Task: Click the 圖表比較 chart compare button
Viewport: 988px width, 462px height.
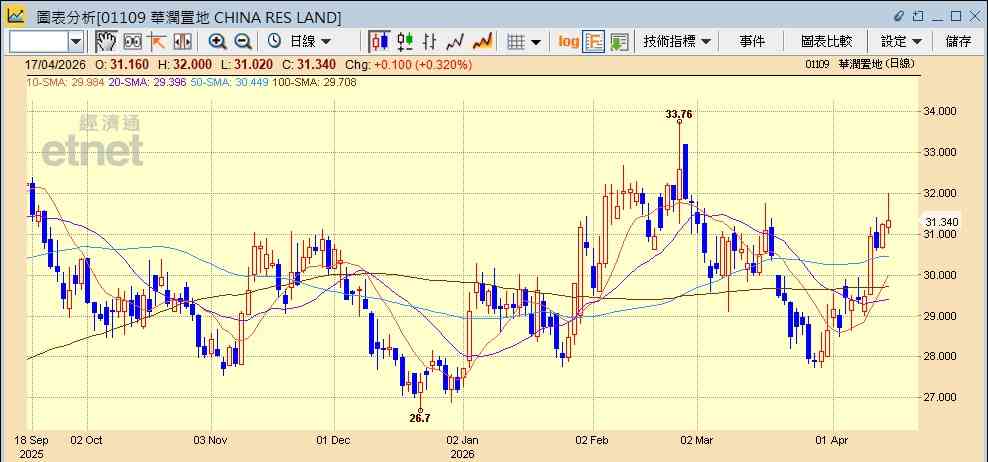Action: (826, 42)
